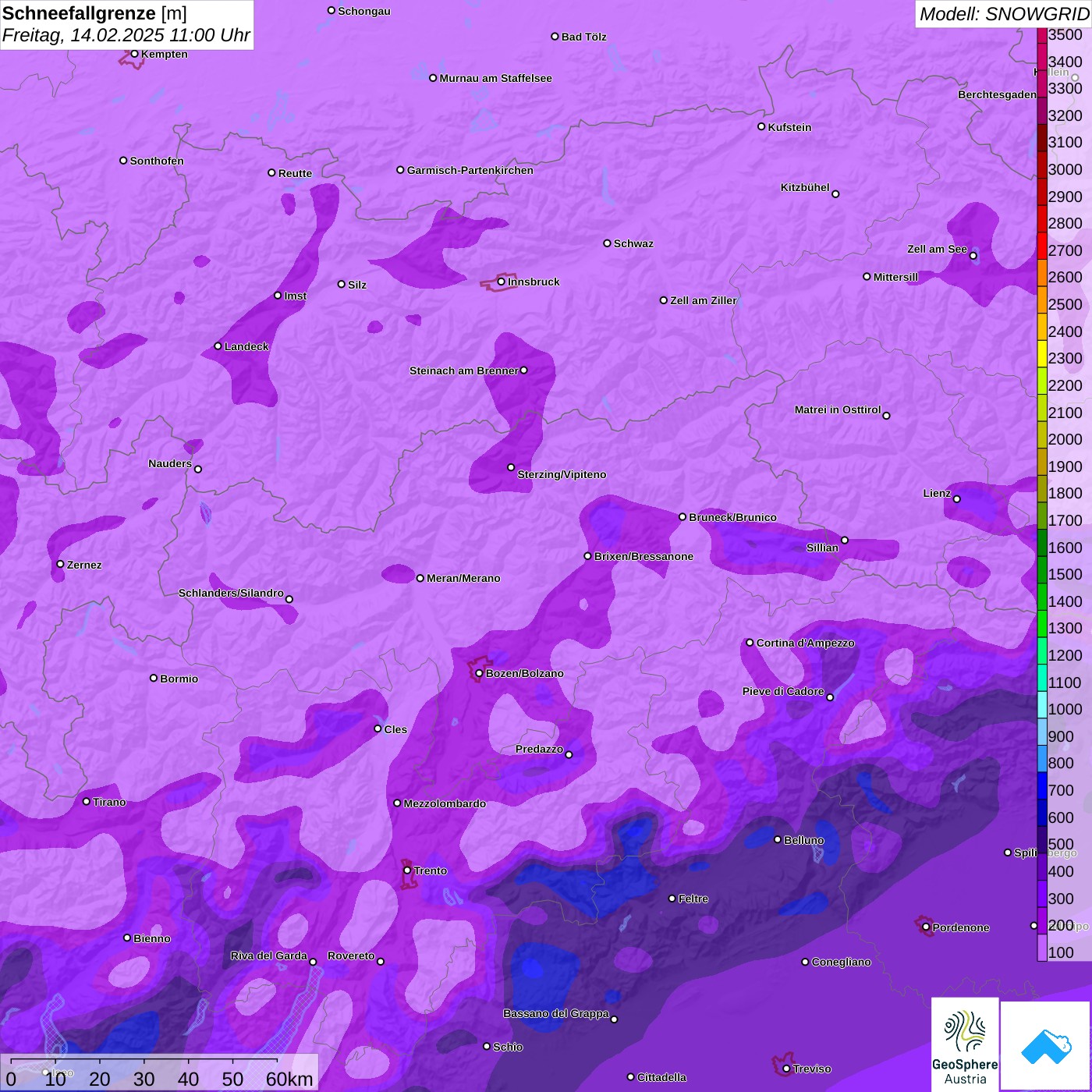Image resolution: width=1092 pixels, height=1092 pixels.
Task: Click the Belluno location dot
Action: point(778,839)
